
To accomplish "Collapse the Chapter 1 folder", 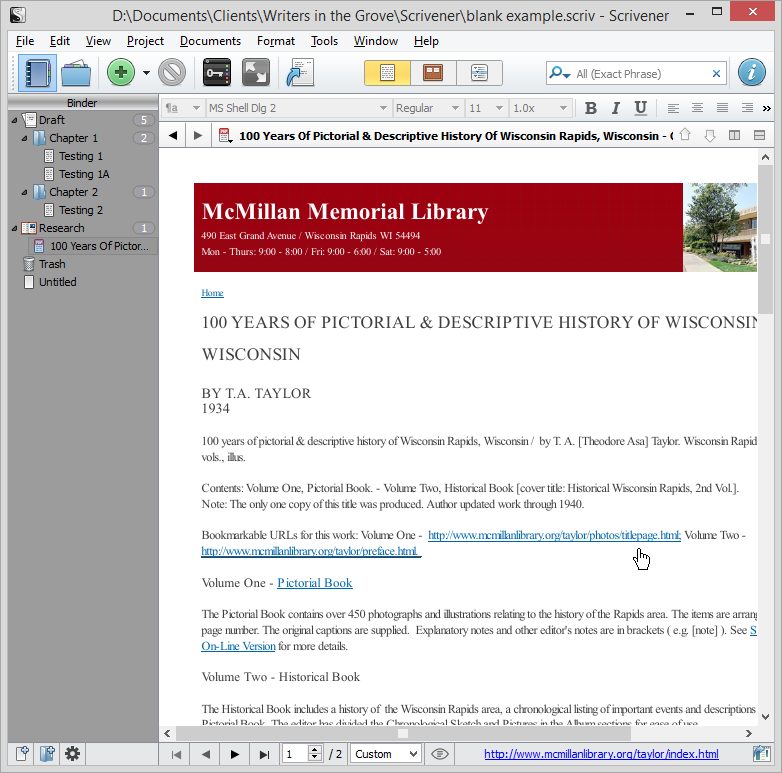I will point(24,138).
